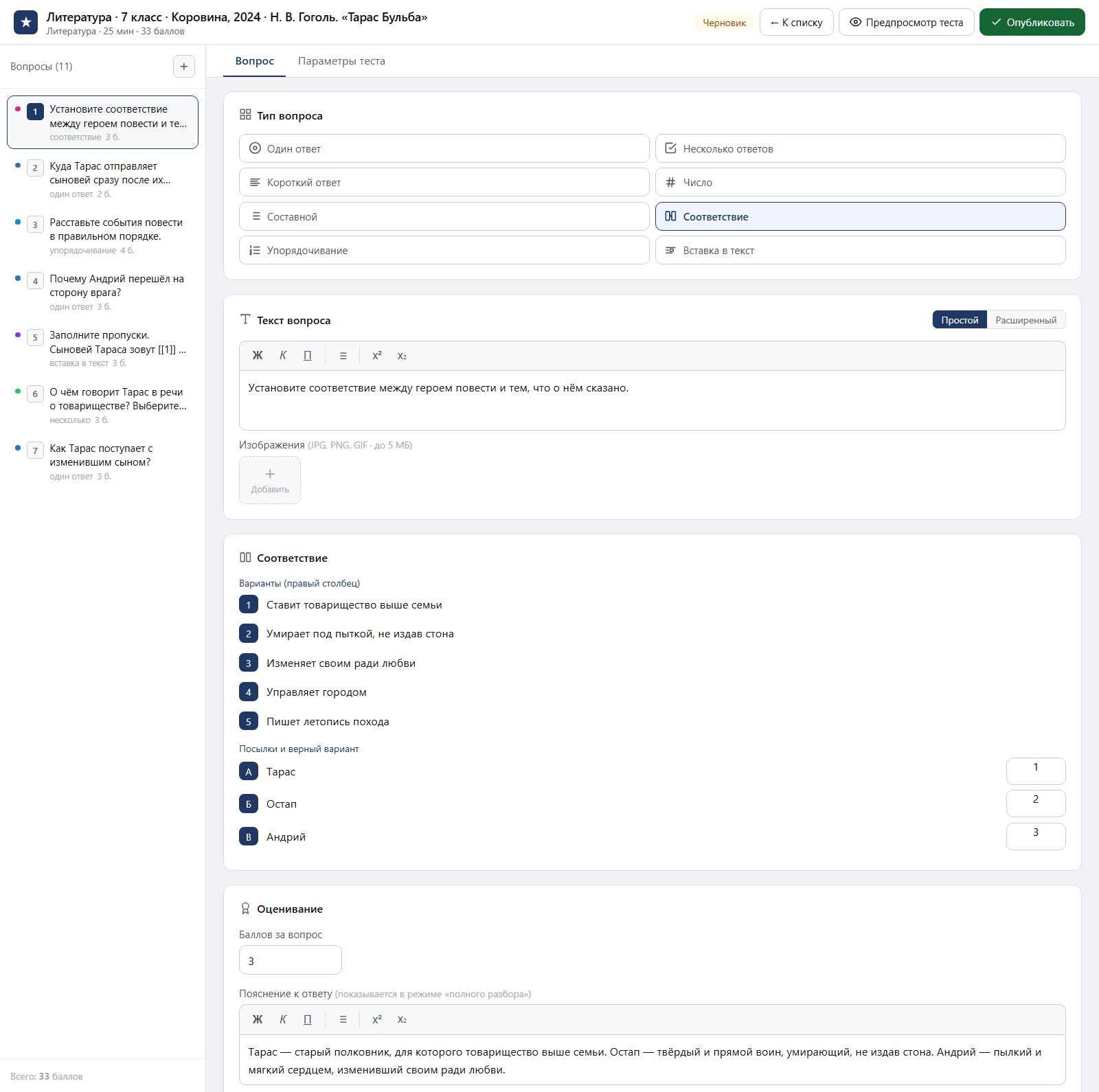Apply bold in answer explanation toolbar
The height and width of the screenshot is (1092, 1099).
[x=258, y=1020]
